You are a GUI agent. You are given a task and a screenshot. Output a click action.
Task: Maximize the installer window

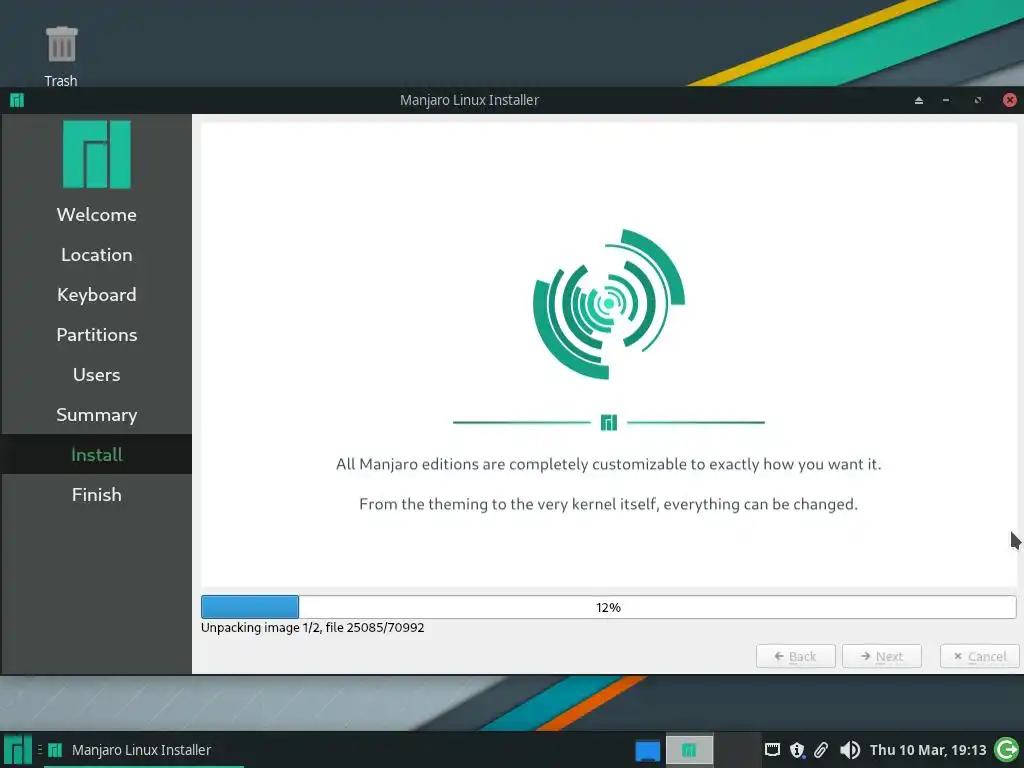pos(978,100)
